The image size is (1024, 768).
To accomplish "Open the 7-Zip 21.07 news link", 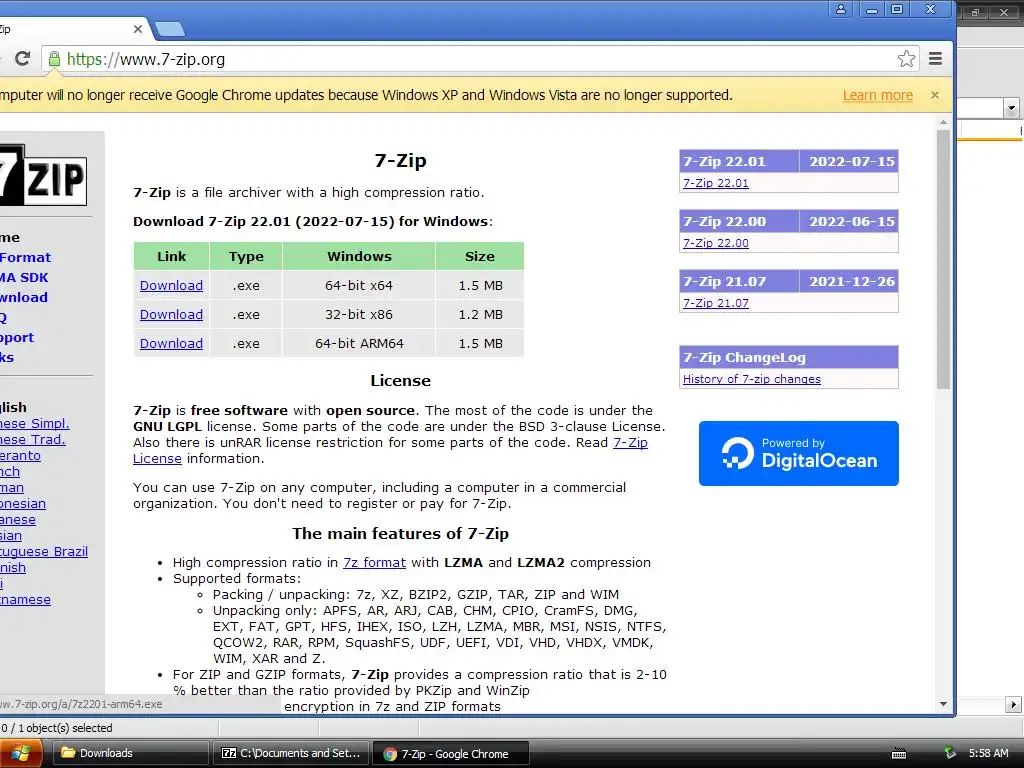I will pyautogui.click(x=716, y=303).
